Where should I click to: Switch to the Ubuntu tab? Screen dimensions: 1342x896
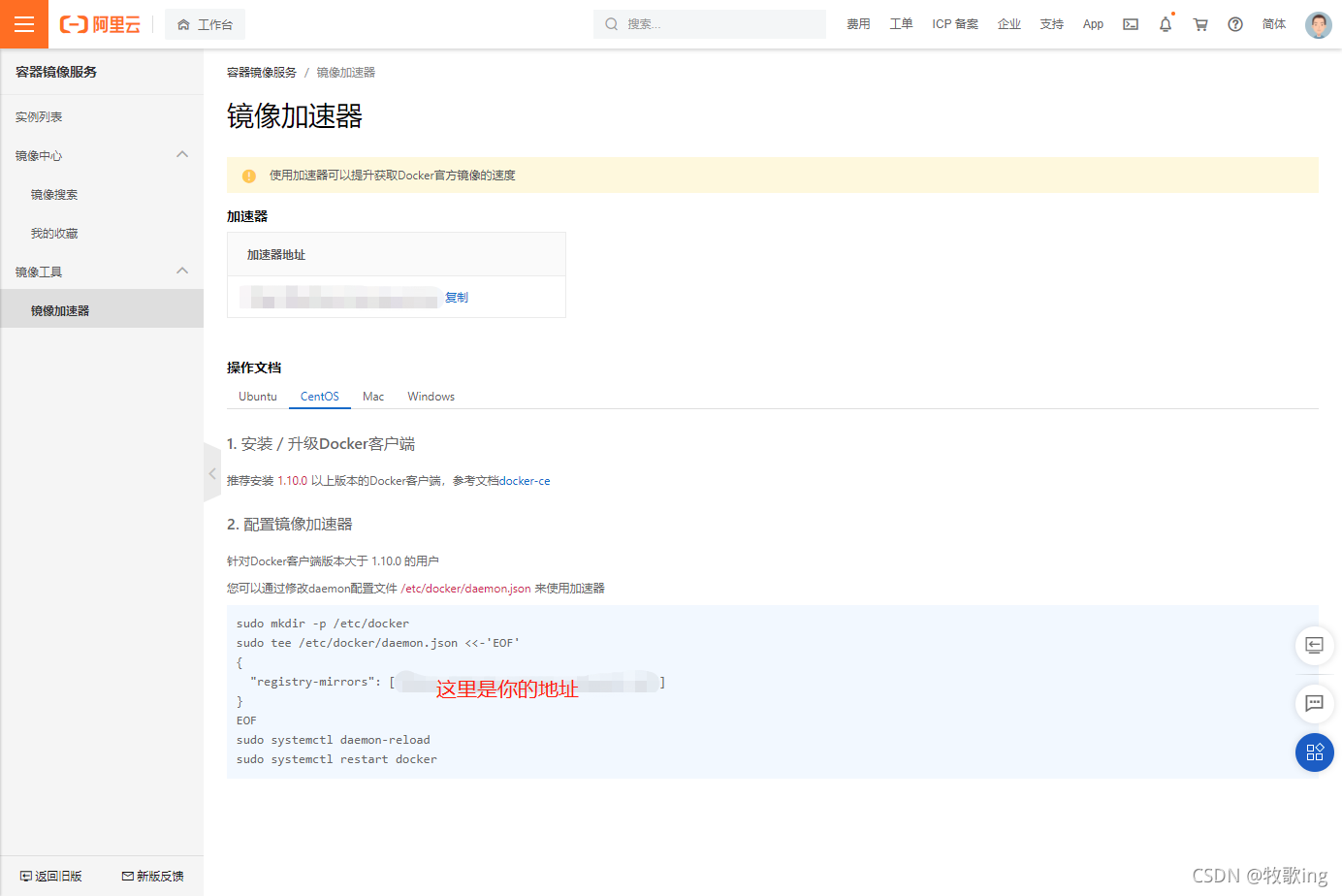(x=257, y=396)
